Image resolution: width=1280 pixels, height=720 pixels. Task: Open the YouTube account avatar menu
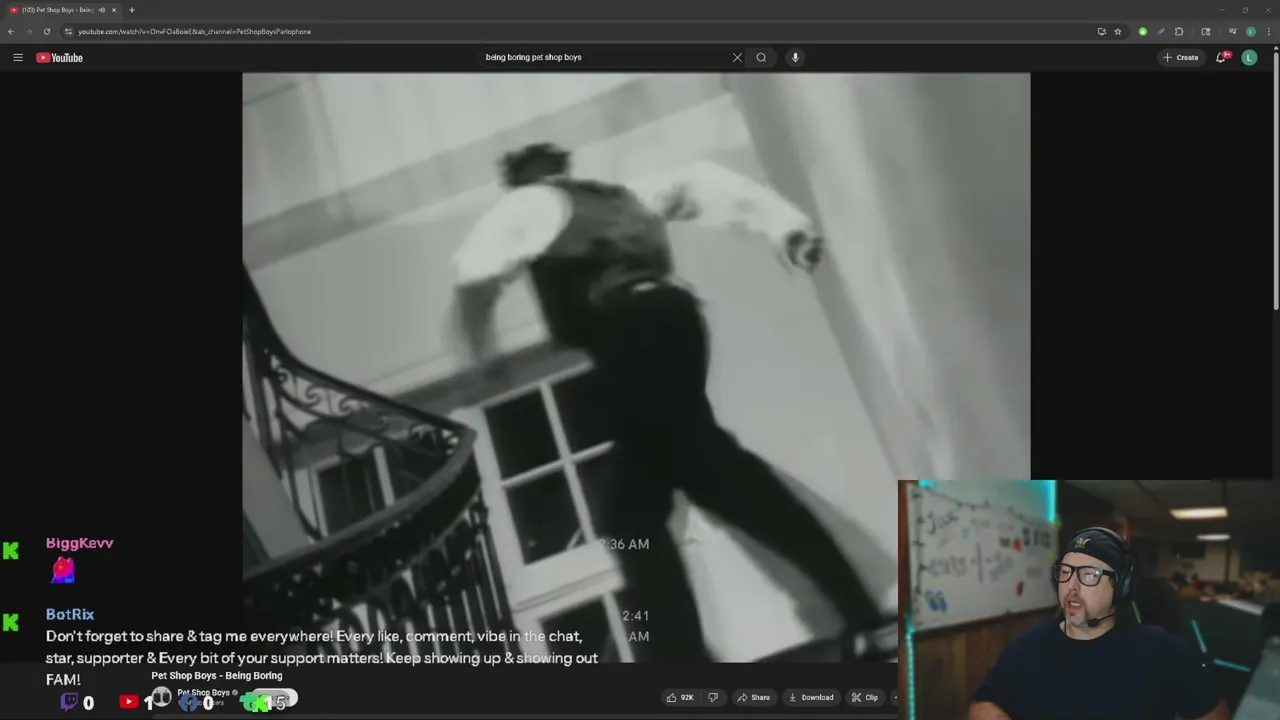click(x=1249, y=57)
